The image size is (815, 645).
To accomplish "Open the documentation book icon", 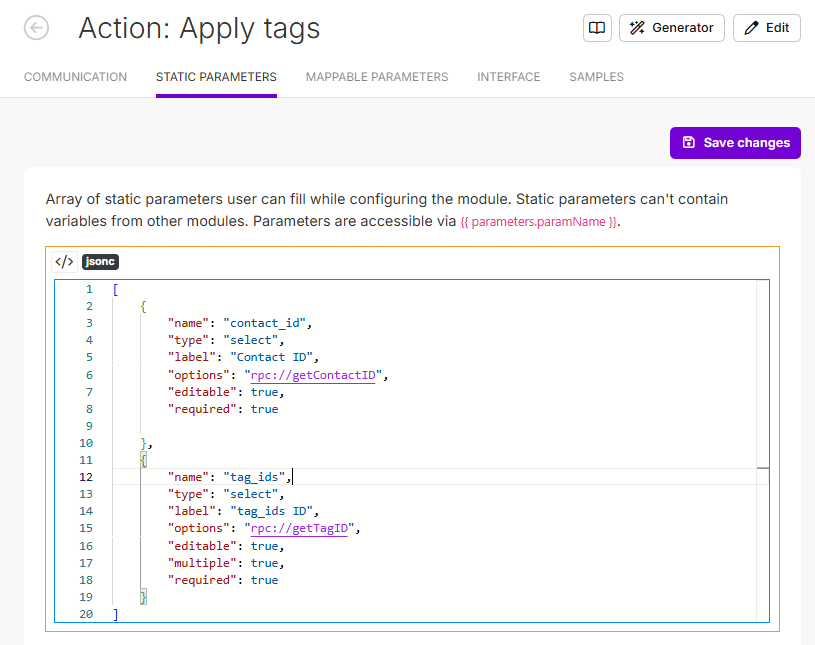I will coord(597,28).
